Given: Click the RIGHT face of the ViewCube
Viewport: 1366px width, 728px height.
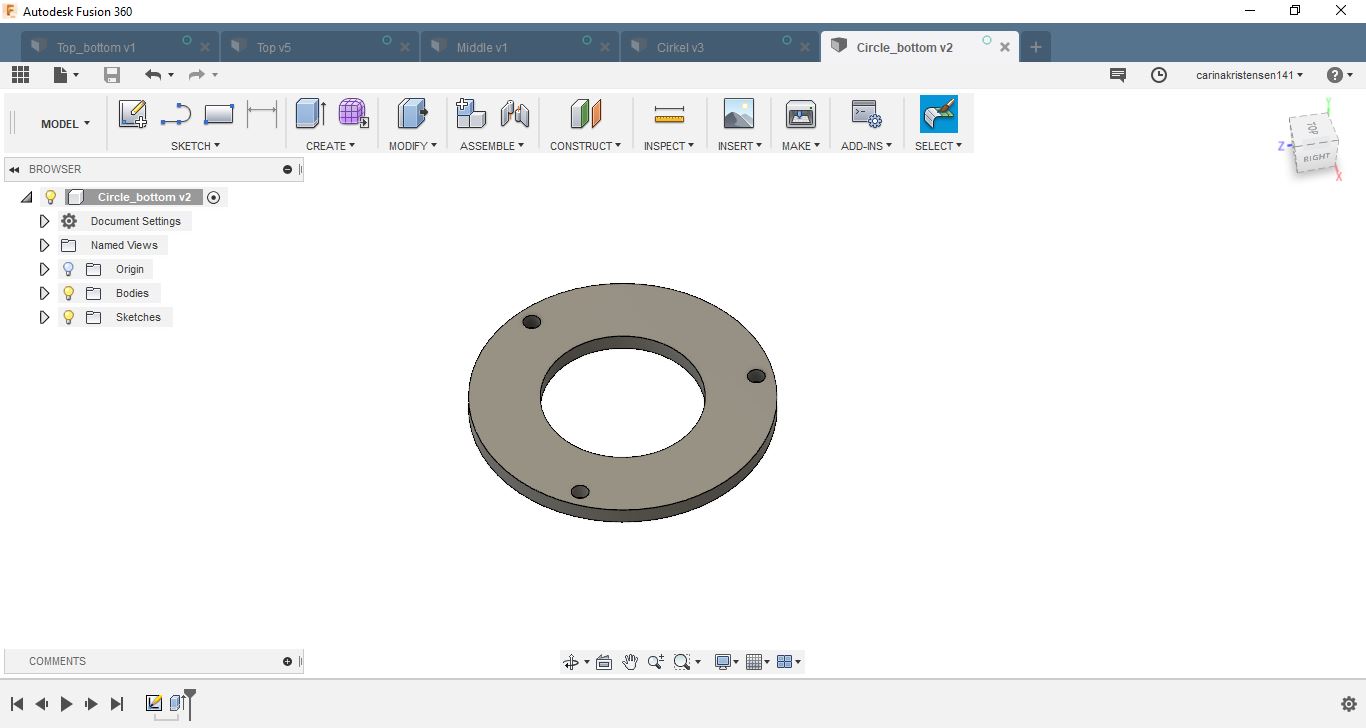Looking at the screenshot, I should (x=1317, y=159).
